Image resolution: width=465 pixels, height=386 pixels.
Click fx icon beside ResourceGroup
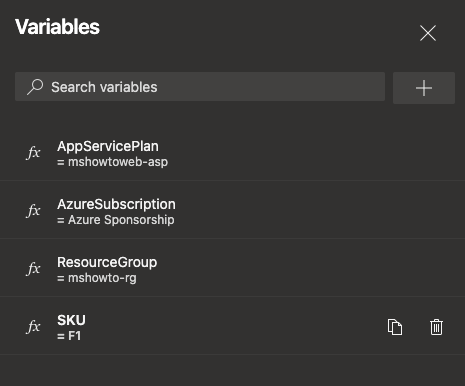pyautogui.click(x=33, y=269)
